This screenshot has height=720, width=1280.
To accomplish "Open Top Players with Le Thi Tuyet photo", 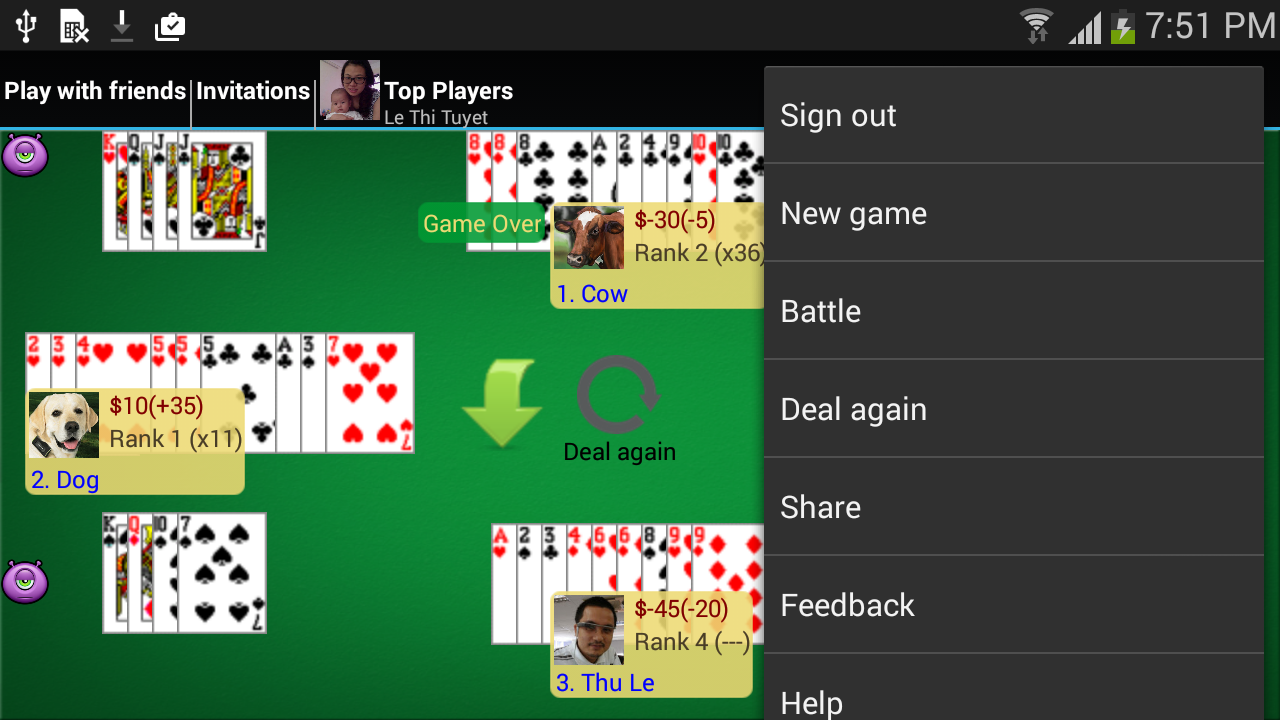I will (417, 91).
